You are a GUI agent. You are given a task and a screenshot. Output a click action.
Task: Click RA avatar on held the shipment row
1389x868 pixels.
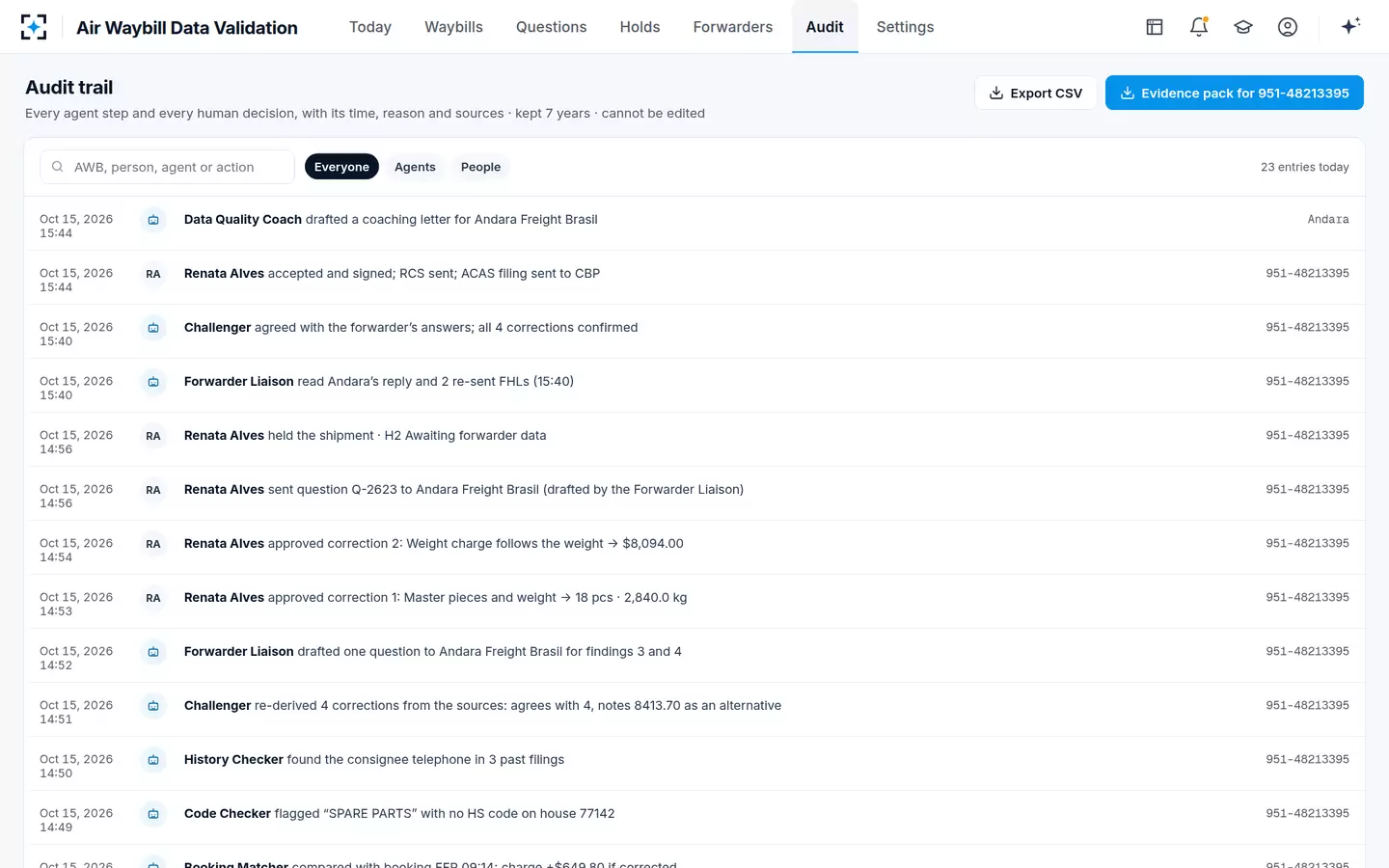tap(153, 436)
